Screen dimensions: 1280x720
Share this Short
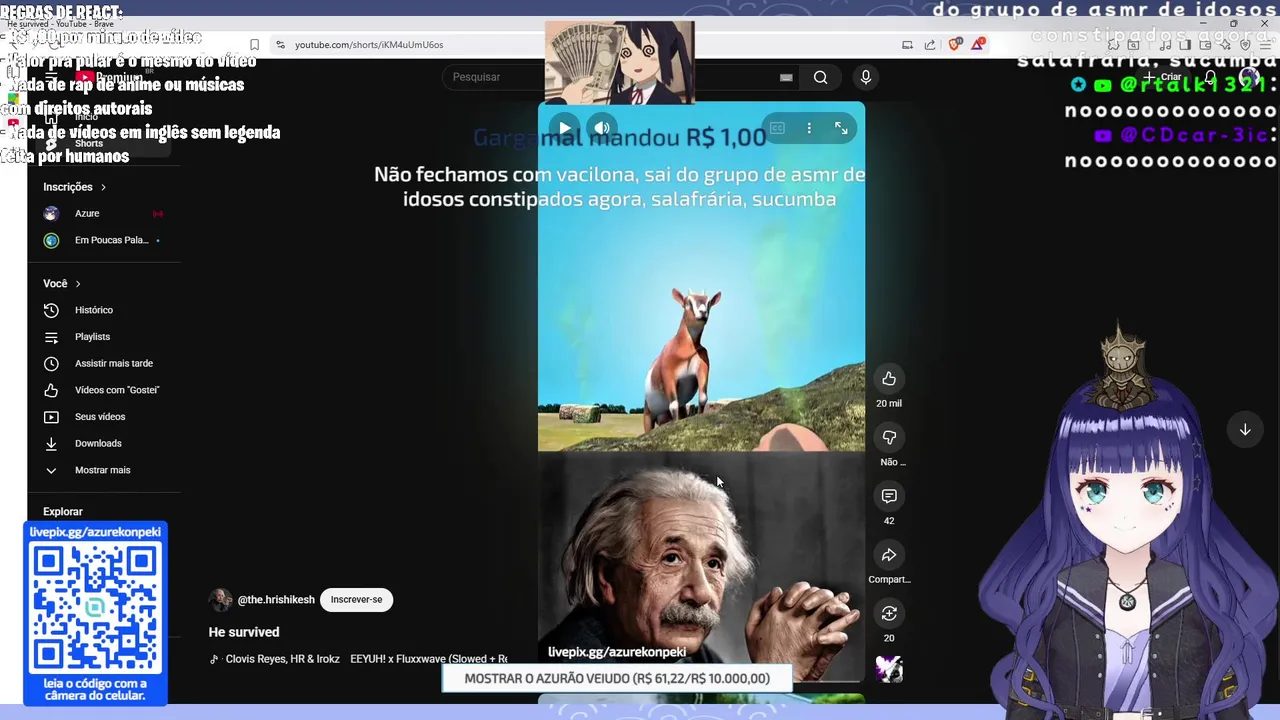[889, 555]
